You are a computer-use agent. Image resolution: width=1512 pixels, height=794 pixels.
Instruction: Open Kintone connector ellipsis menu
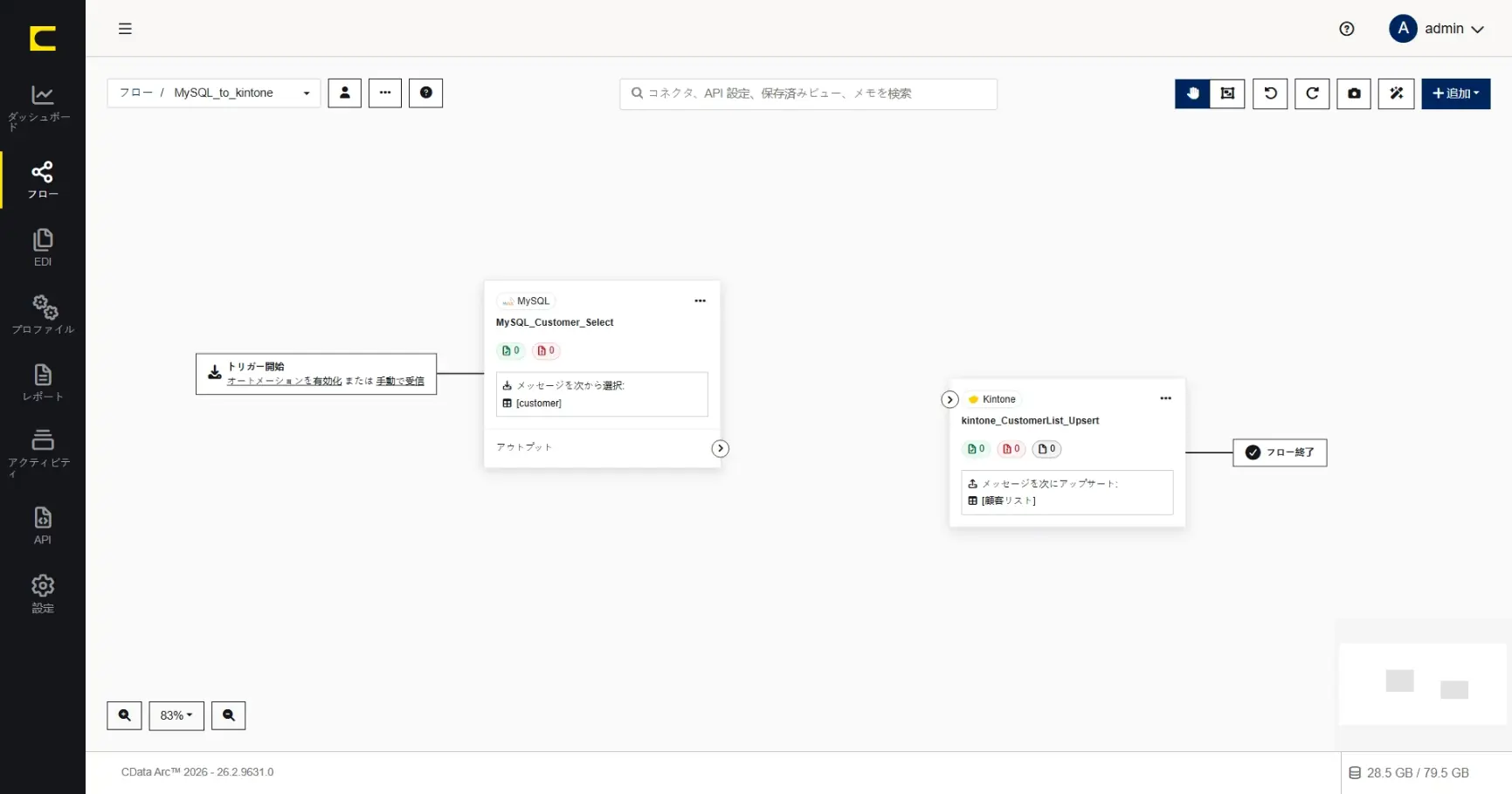point(1165,398)
